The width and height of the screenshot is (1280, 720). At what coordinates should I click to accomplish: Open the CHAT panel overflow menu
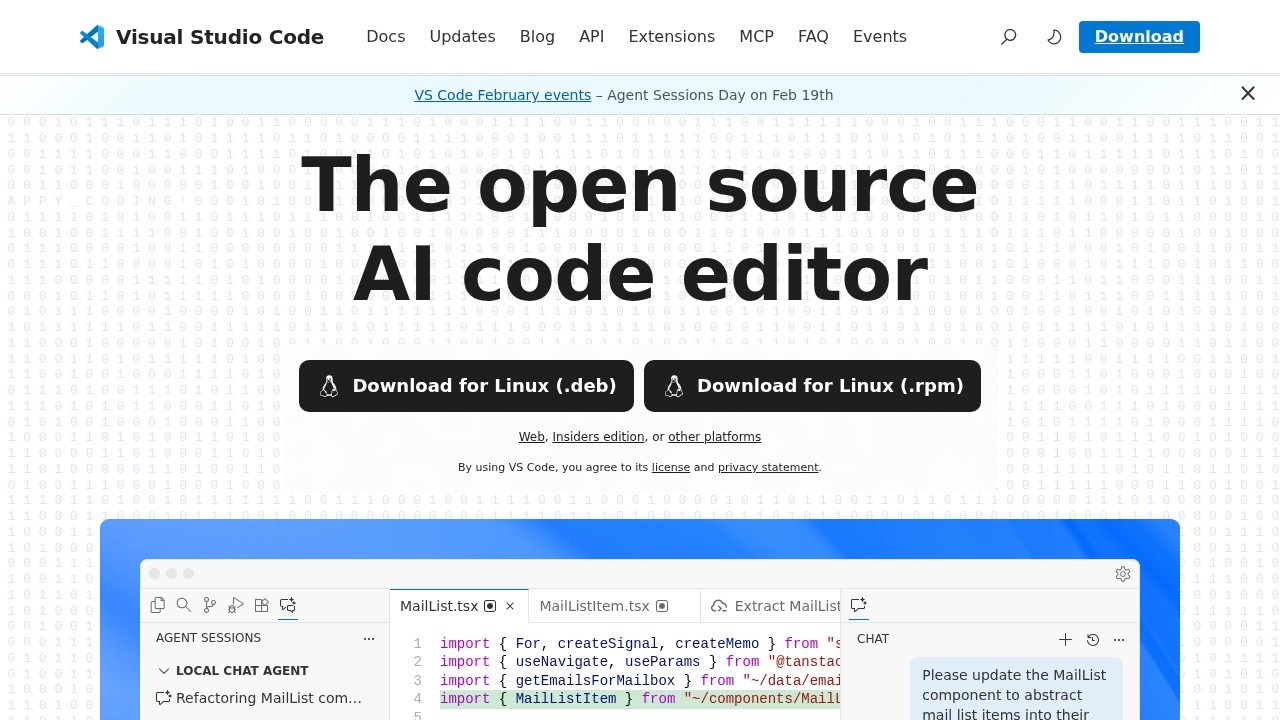(1119, 640)
